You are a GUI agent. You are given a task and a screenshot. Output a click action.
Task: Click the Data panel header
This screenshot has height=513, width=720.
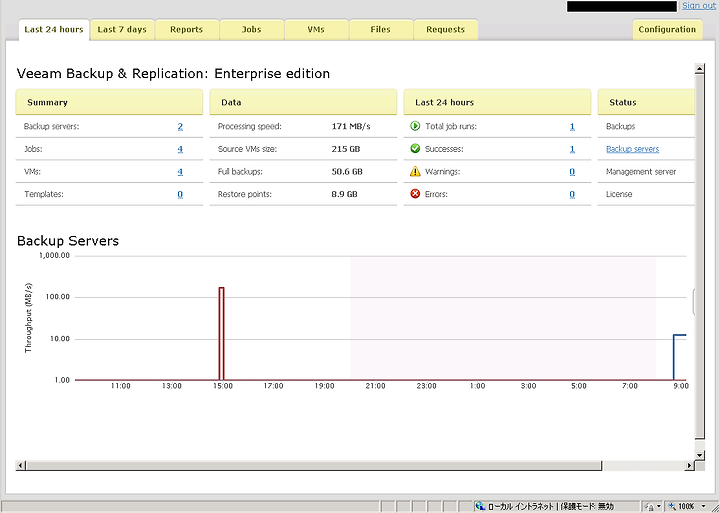pyautogui.click(x=303, y=102)
